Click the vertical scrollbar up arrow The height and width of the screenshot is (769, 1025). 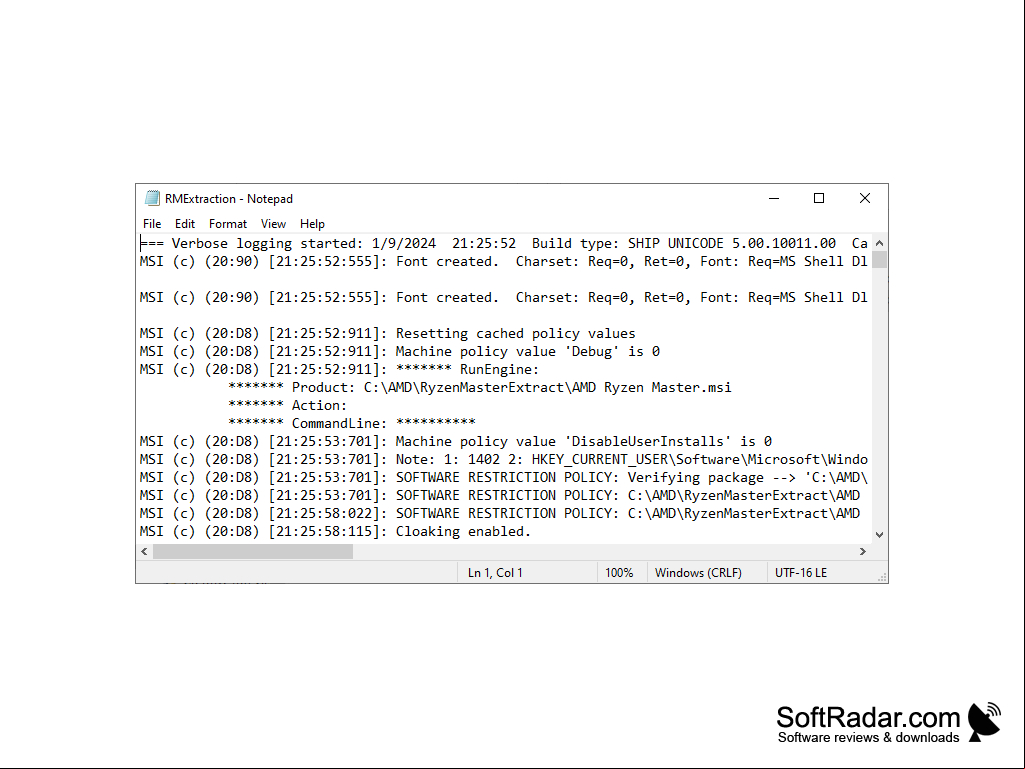coord(880,243)
